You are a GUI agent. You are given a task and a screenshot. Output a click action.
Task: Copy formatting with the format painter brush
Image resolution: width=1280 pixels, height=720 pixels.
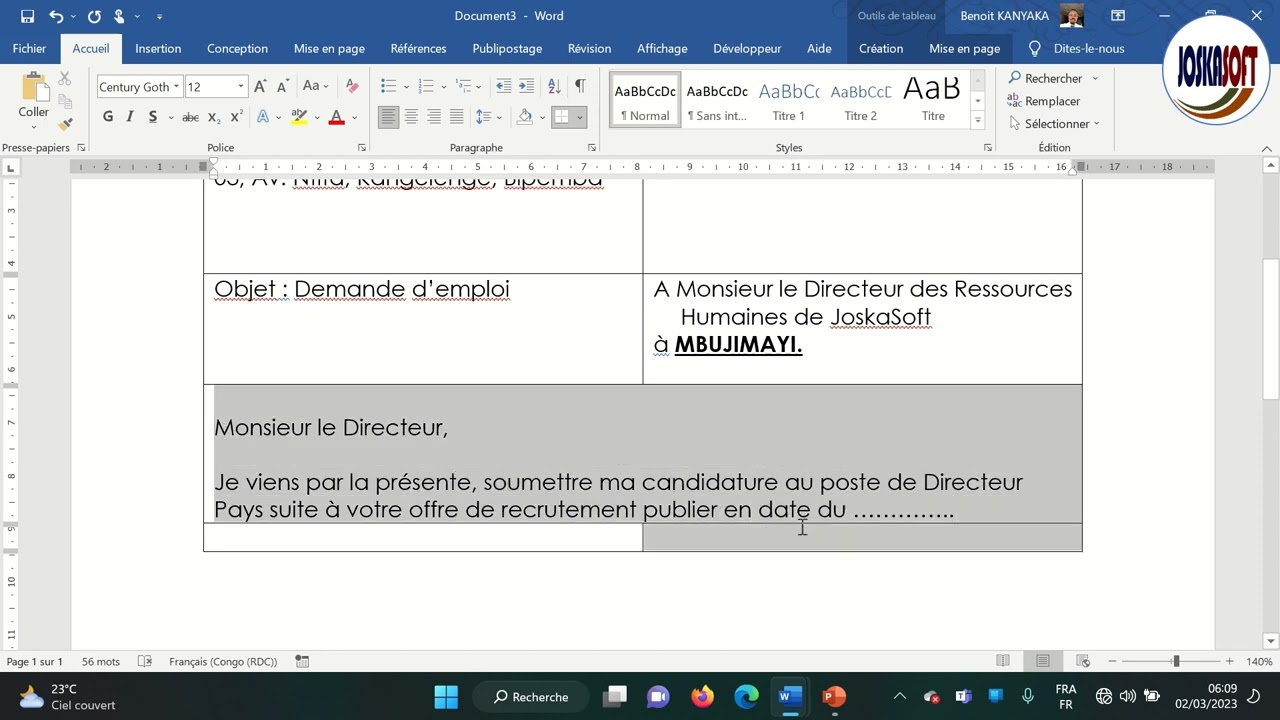pyautogui.click(x=65, y=124)
